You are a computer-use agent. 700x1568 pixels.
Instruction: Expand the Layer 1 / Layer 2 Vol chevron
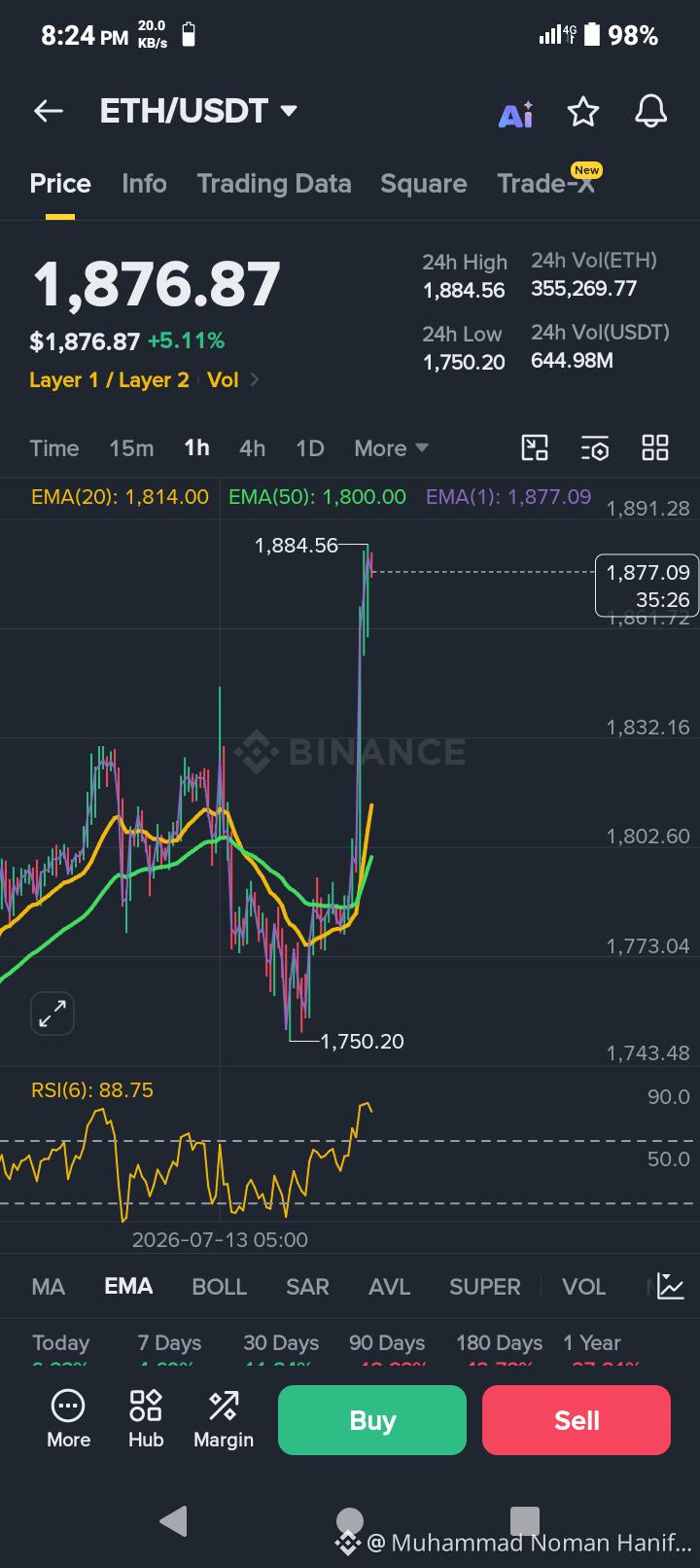[255, 379]
